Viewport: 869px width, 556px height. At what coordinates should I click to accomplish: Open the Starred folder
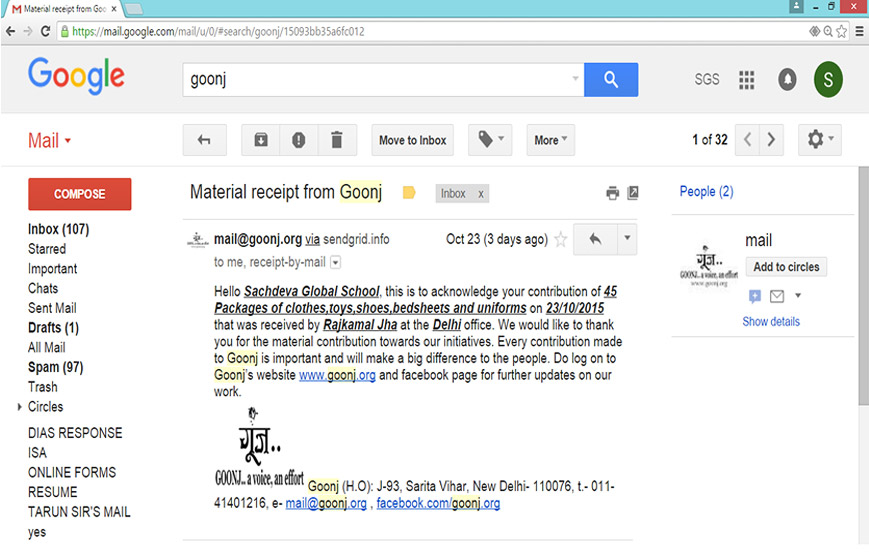click(x=47, y=249)
